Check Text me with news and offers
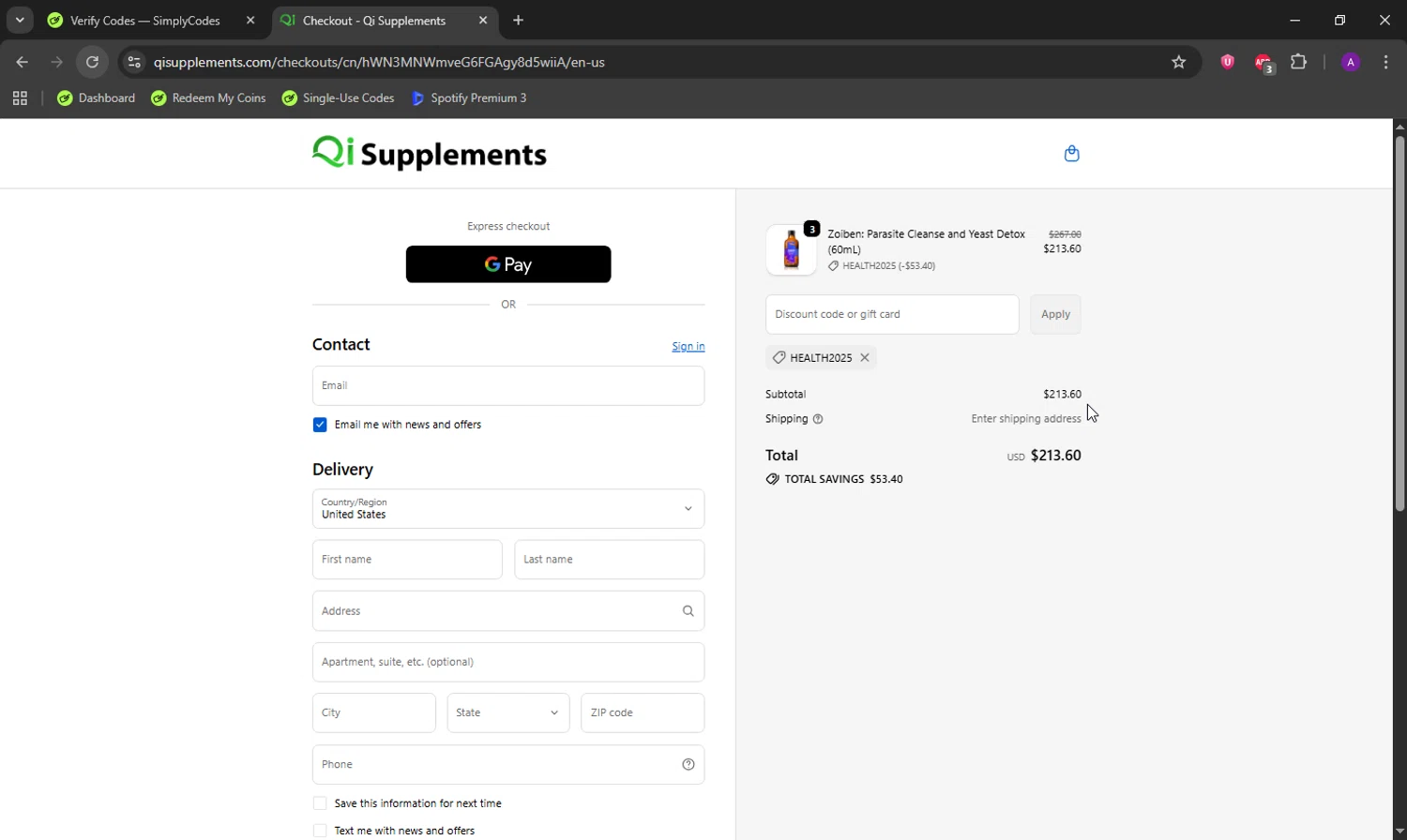The width and height of the screenshot is (1407, 840). [x=320, y=831]
